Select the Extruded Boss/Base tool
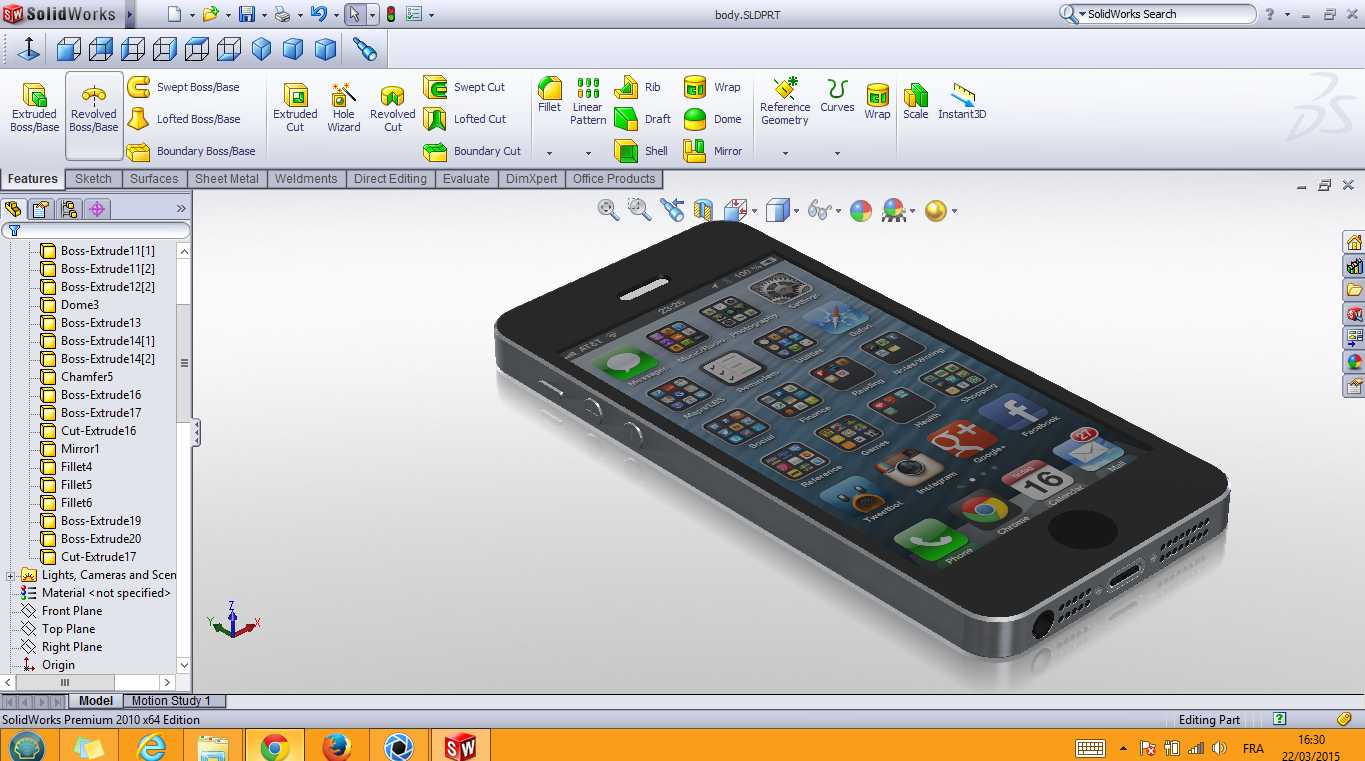 click(x=35, y=108)
